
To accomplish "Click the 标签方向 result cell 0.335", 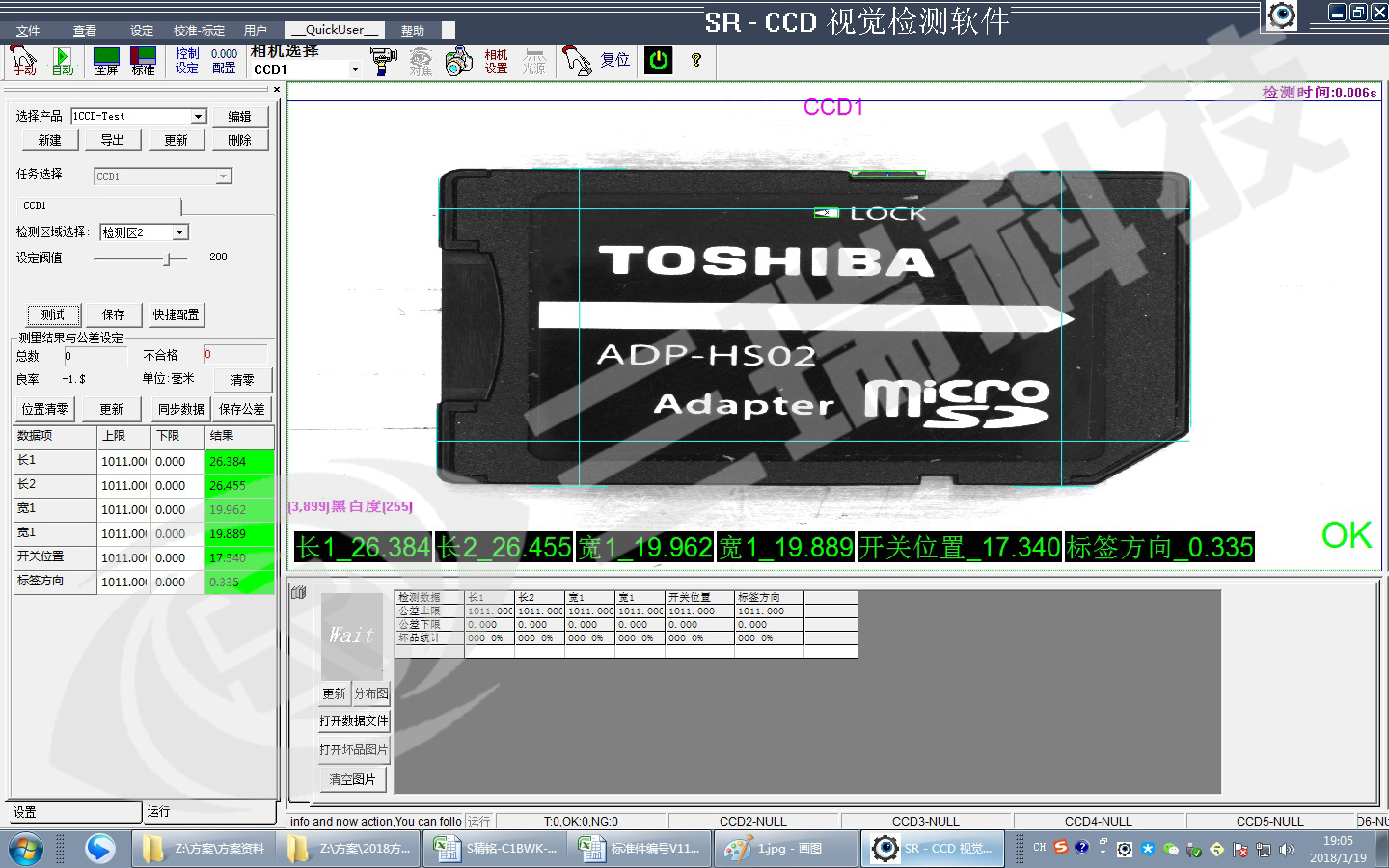I will tap(239, 582).
